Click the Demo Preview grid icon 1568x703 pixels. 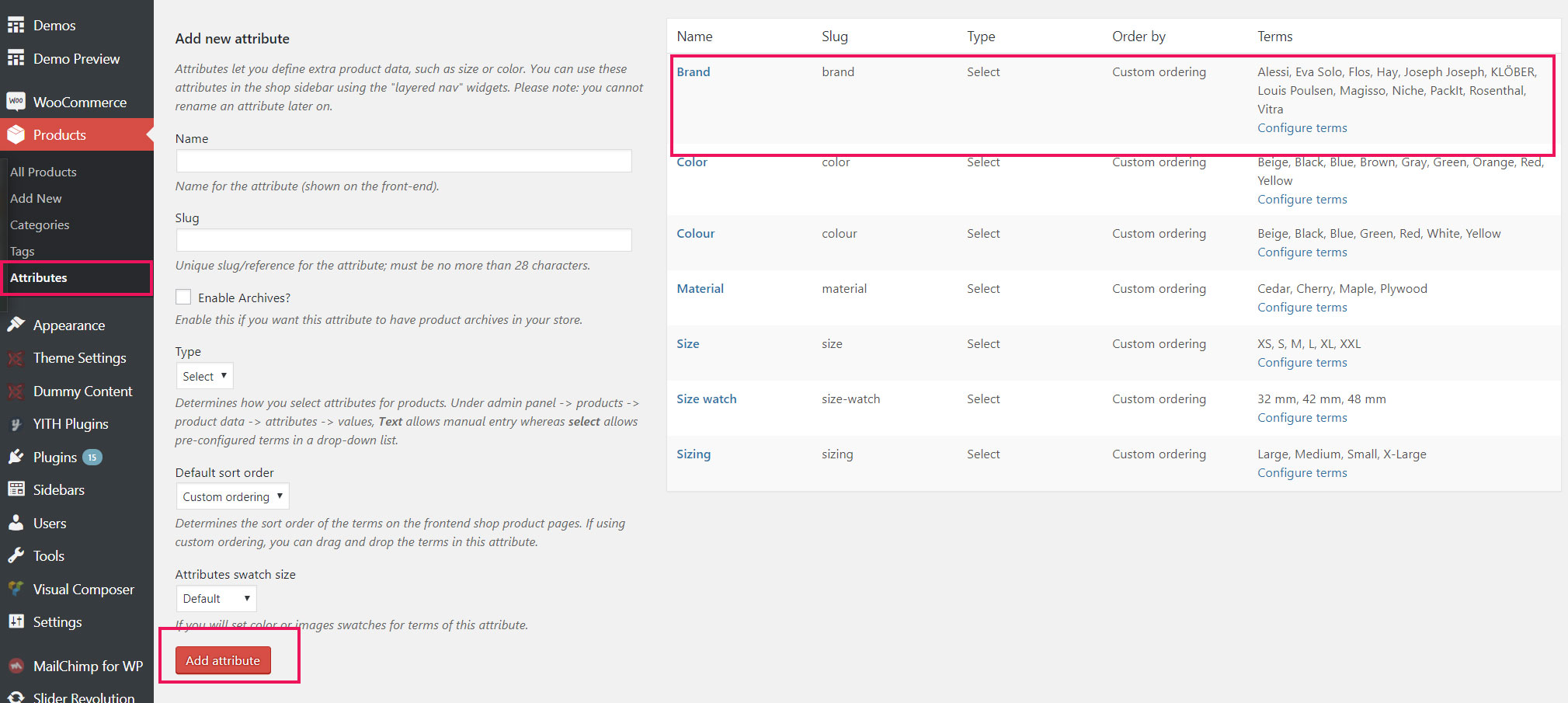16,58
